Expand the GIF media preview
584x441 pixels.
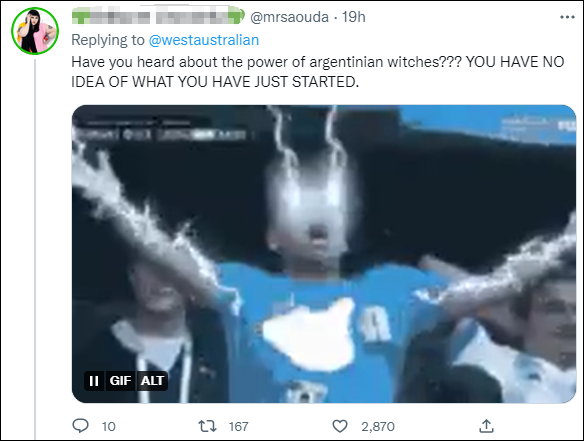tap(324, 254)
